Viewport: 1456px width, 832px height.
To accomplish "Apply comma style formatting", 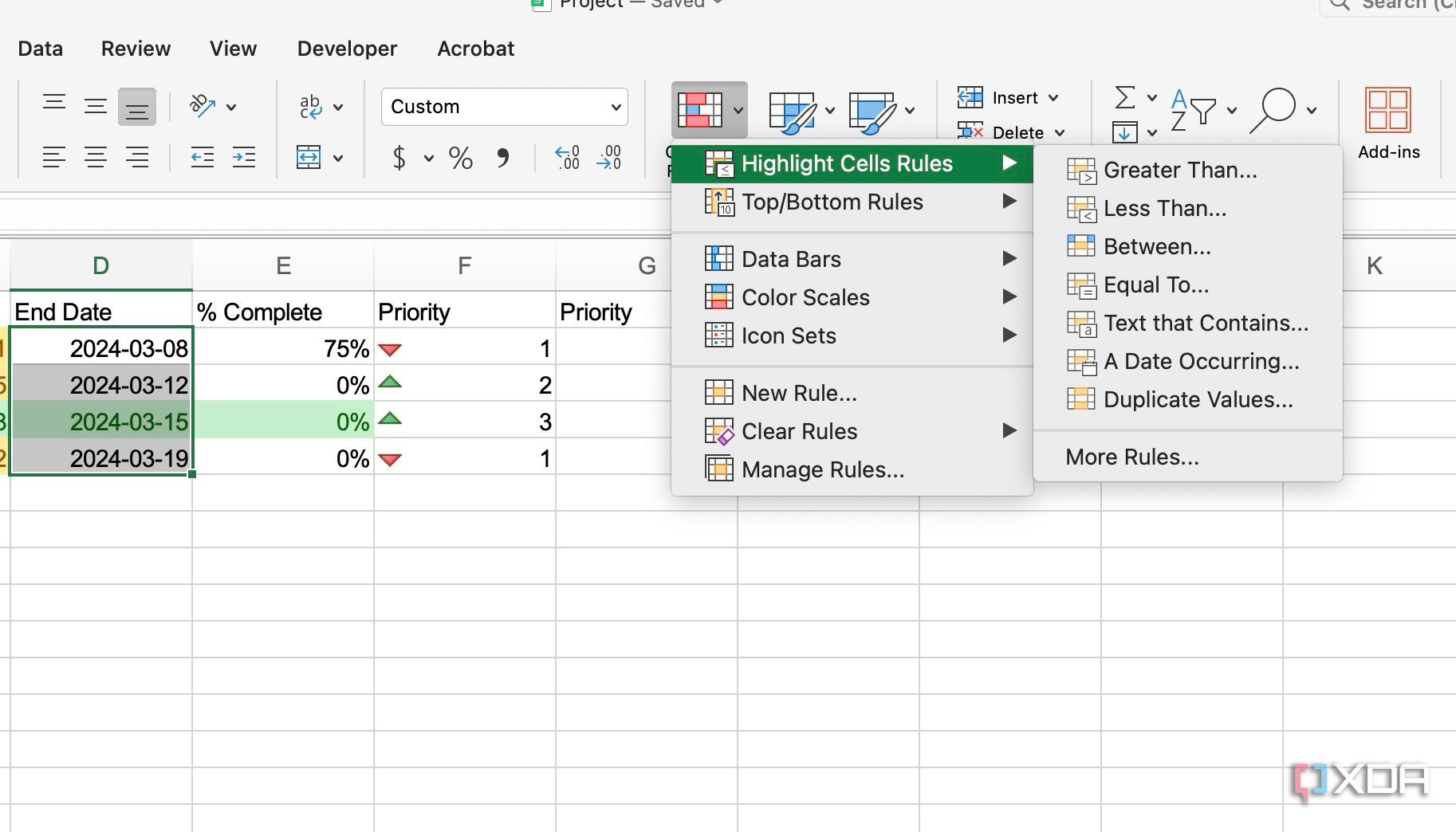I will tap(503, 158).
